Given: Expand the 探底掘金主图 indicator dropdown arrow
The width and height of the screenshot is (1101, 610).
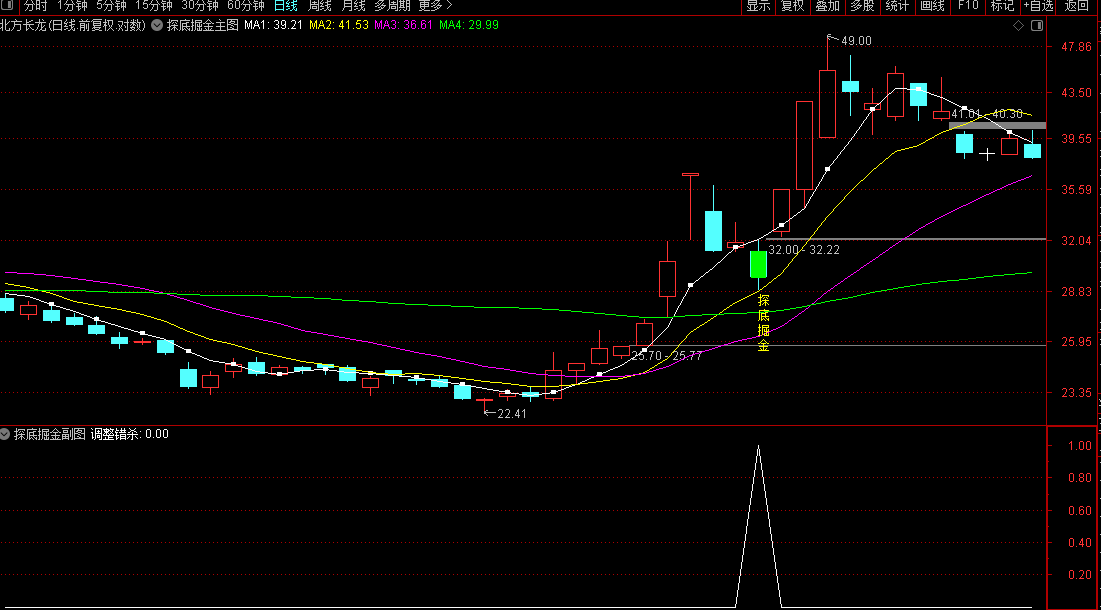Looking at the screenshot, I should coord(157,25).
